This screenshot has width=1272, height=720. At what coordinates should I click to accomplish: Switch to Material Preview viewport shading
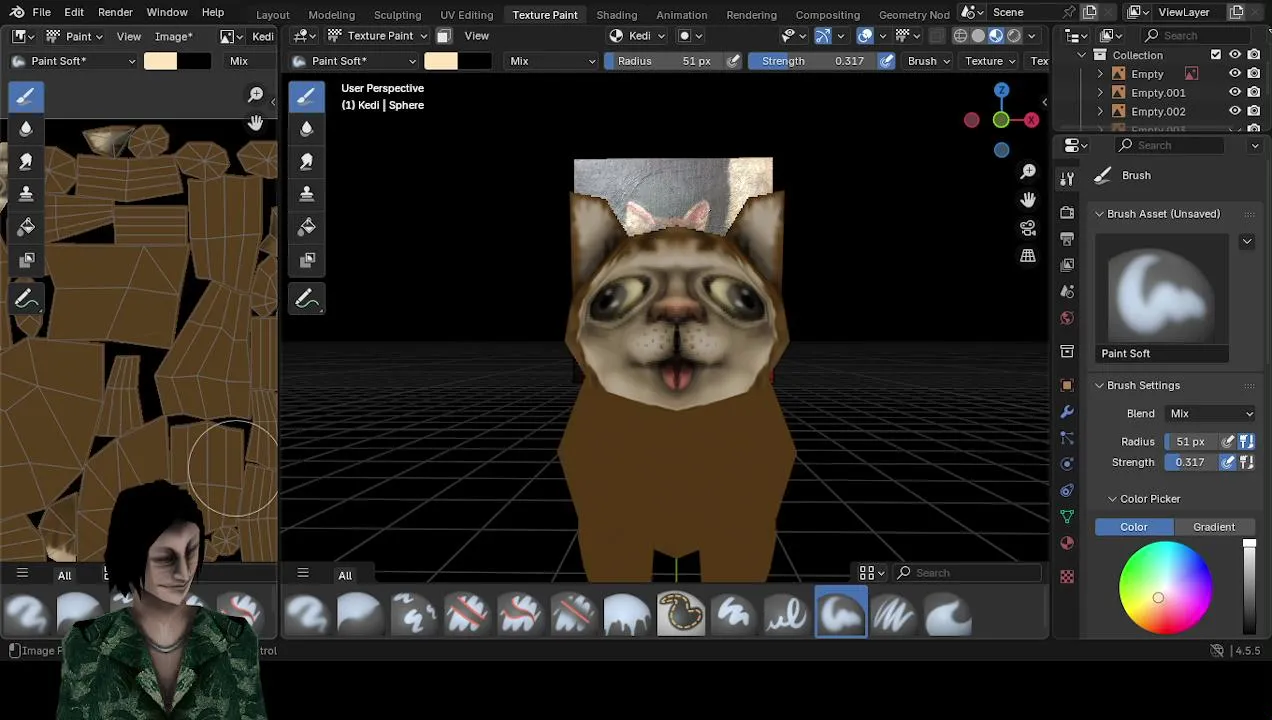(996, 36)
